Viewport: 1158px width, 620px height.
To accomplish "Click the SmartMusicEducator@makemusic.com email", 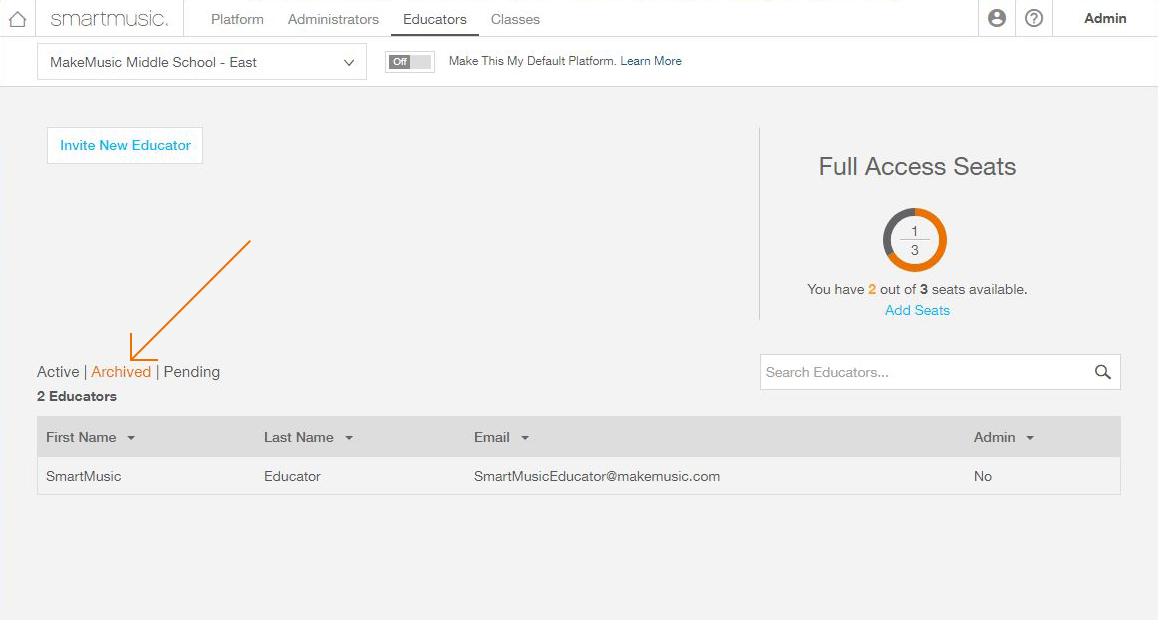I will coord(597,476).
